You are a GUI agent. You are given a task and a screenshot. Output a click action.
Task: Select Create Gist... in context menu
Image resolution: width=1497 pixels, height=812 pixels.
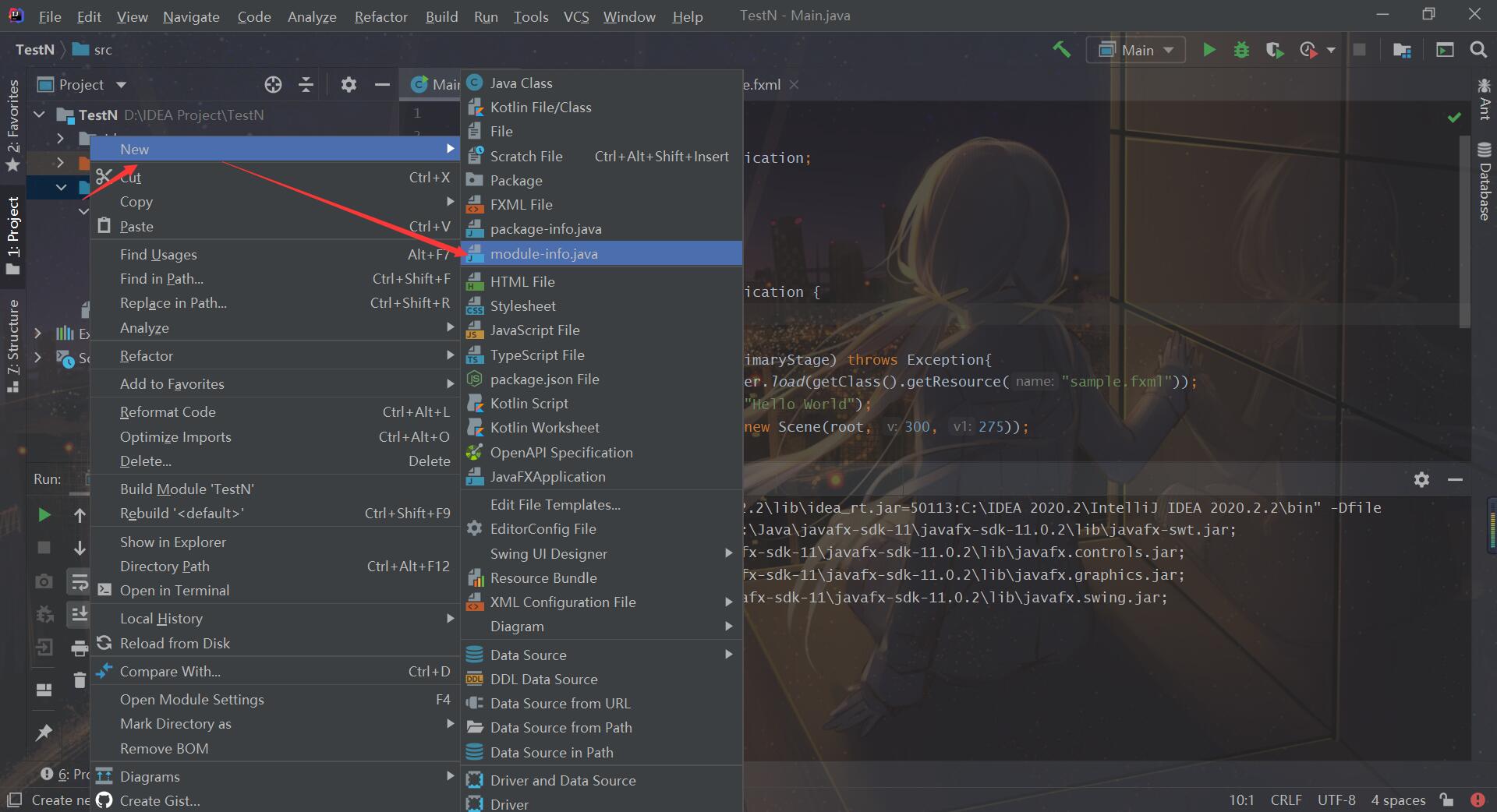[x=274, y=800]
